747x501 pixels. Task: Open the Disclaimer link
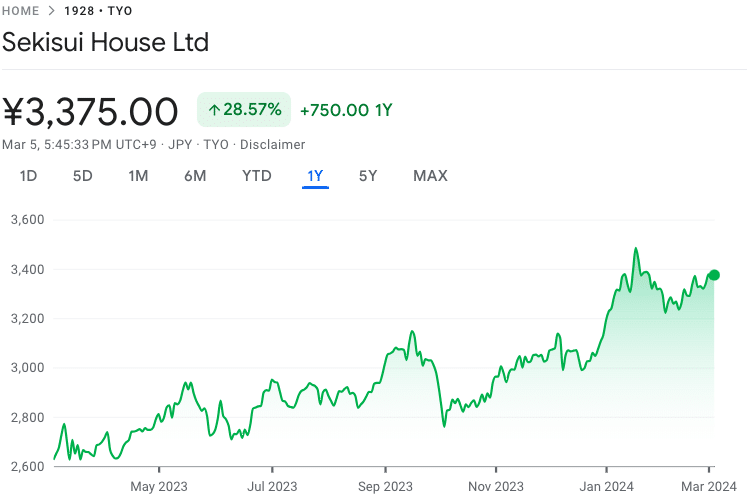point(272,144)
